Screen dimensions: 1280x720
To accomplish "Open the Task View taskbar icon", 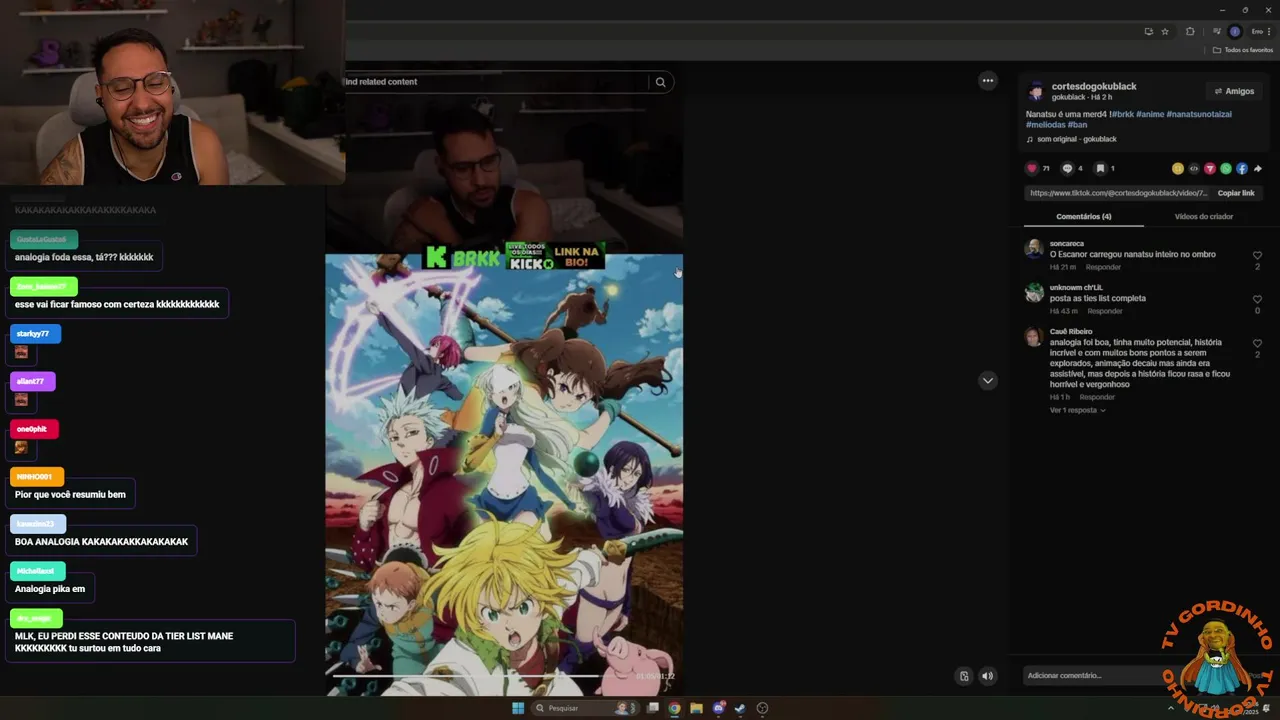I will [x=653, y=708].
